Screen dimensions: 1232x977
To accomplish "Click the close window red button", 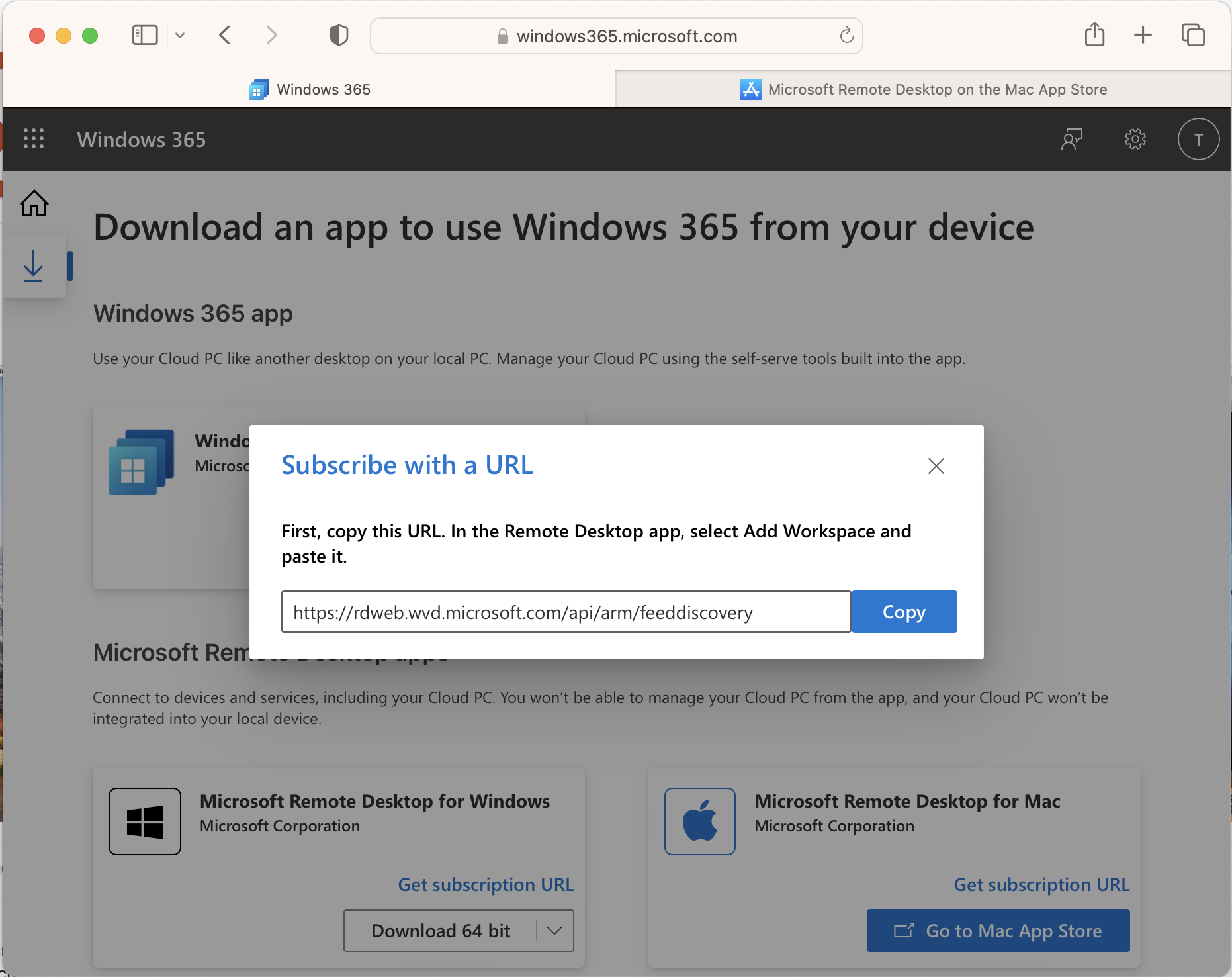I will point(37,36).
